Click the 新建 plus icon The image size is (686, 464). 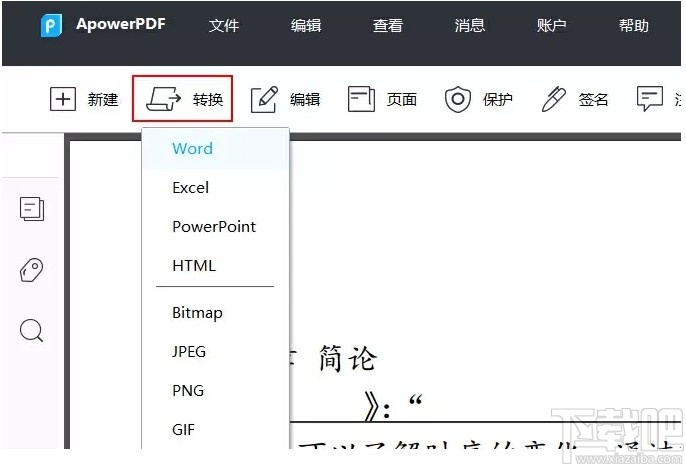click(x=63, y=99)
